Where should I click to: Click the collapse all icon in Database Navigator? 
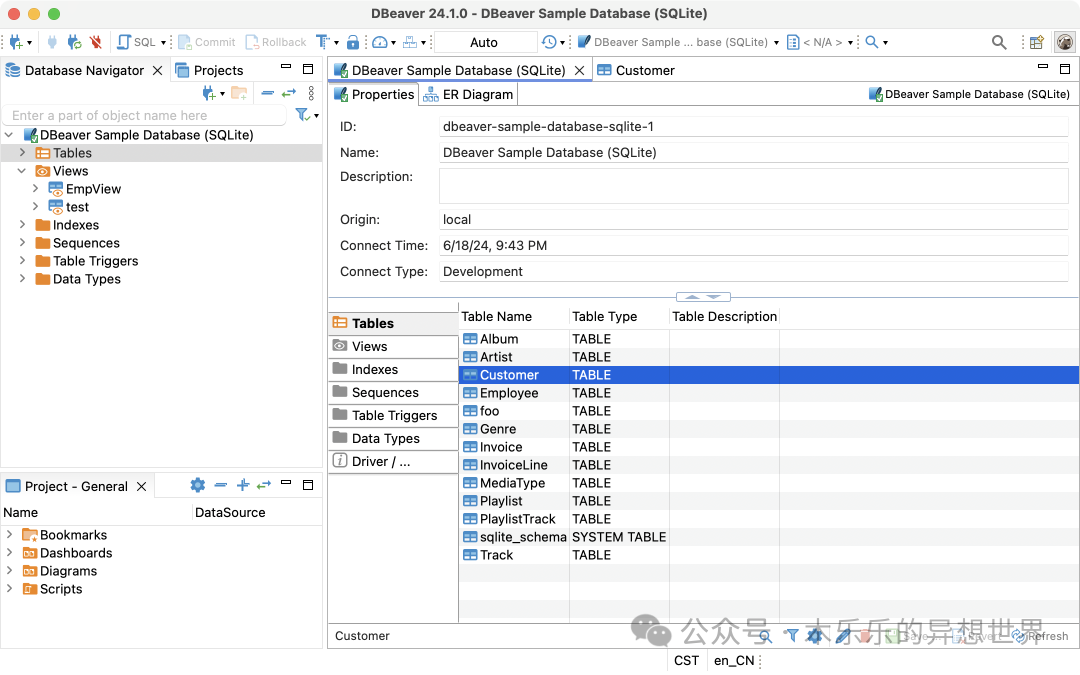268,93
